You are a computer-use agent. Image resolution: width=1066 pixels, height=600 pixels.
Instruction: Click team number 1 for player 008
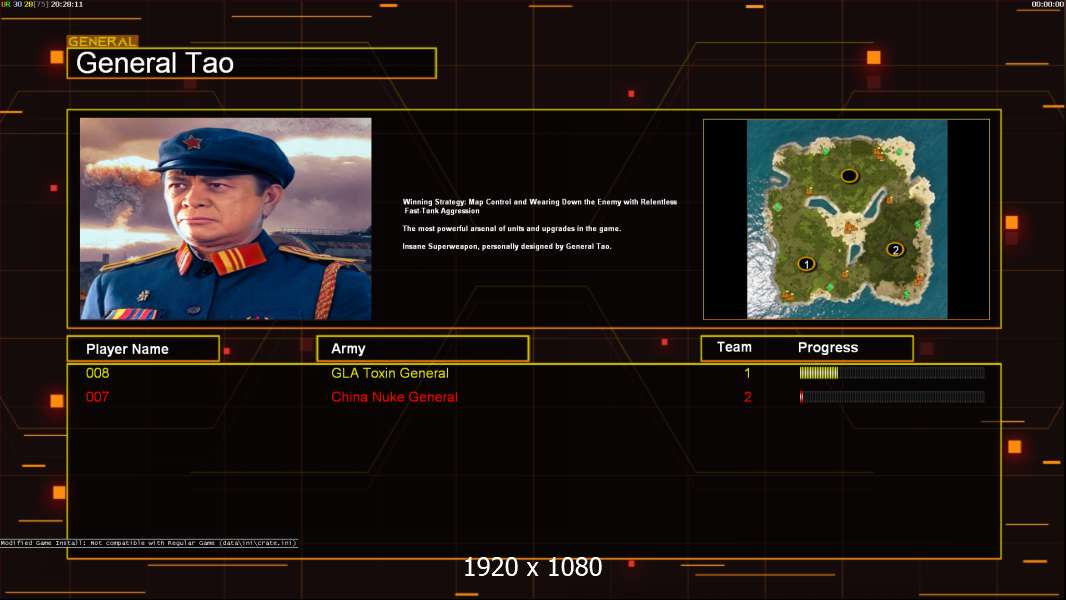click(747, 373)
